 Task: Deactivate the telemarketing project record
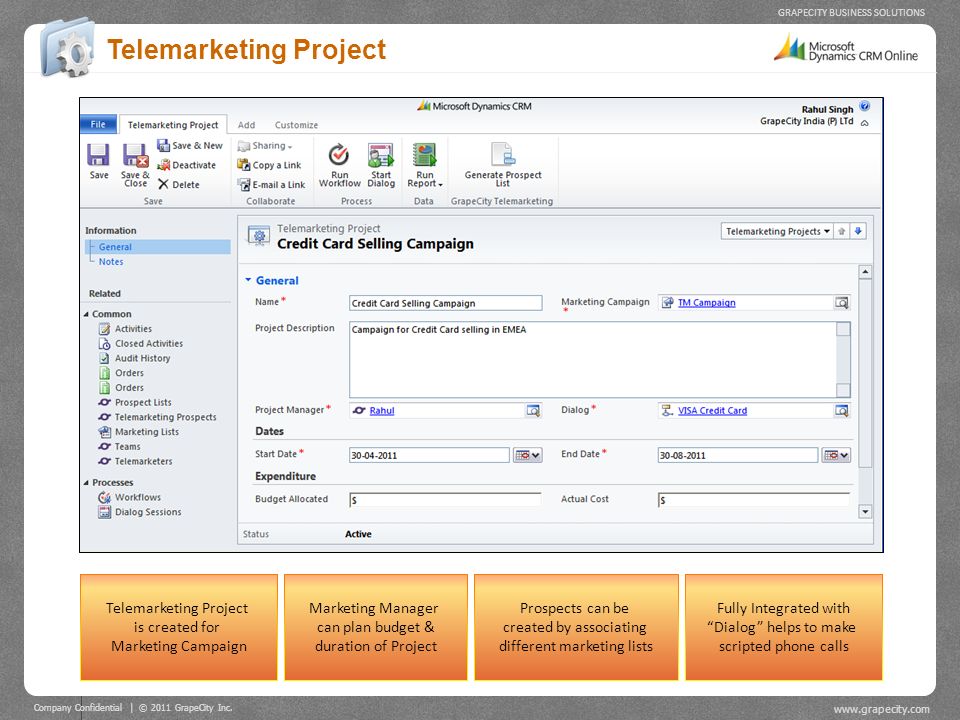pos(187,165)
